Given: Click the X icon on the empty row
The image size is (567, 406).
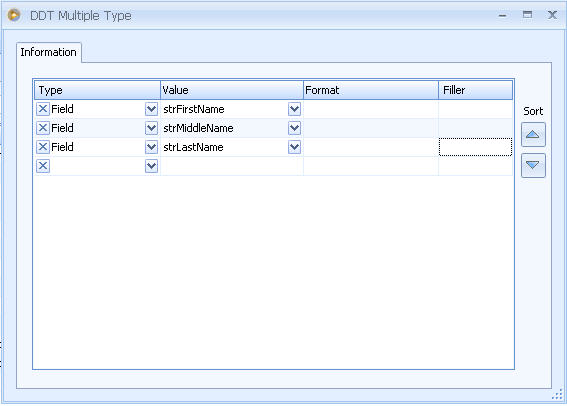Looking at the screenshot, I should 43,166.
